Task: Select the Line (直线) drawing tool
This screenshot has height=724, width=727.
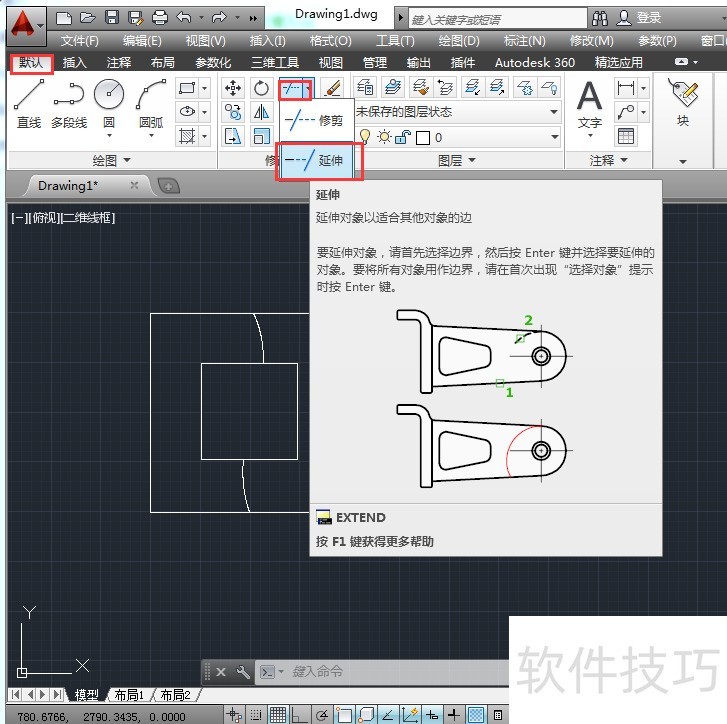Action: point(29,104)
